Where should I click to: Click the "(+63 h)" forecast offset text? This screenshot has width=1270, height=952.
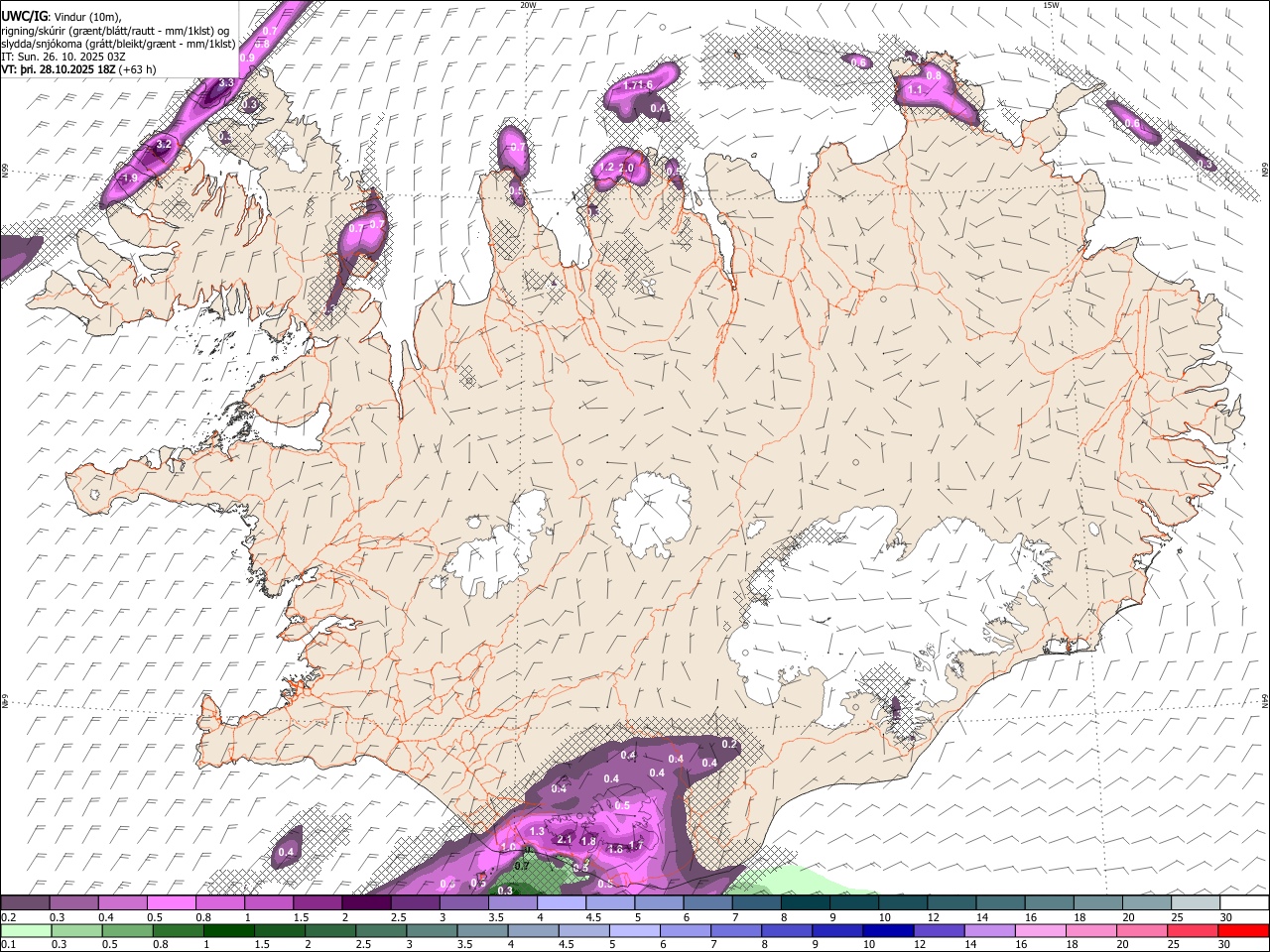coord(138,69)
